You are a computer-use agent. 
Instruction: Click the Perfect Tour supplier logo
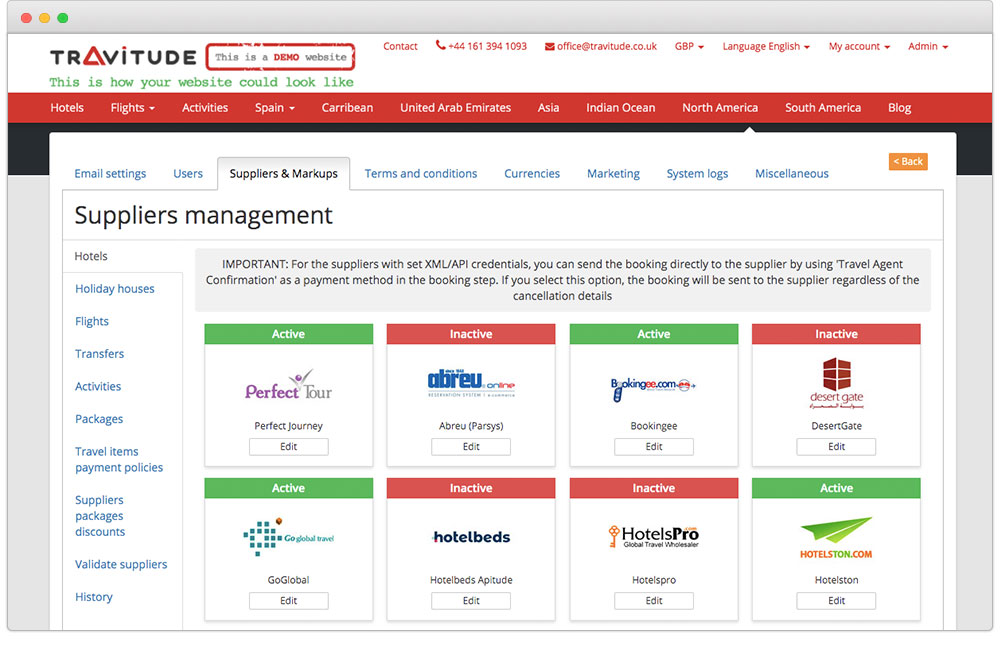[x=288, y=385]
